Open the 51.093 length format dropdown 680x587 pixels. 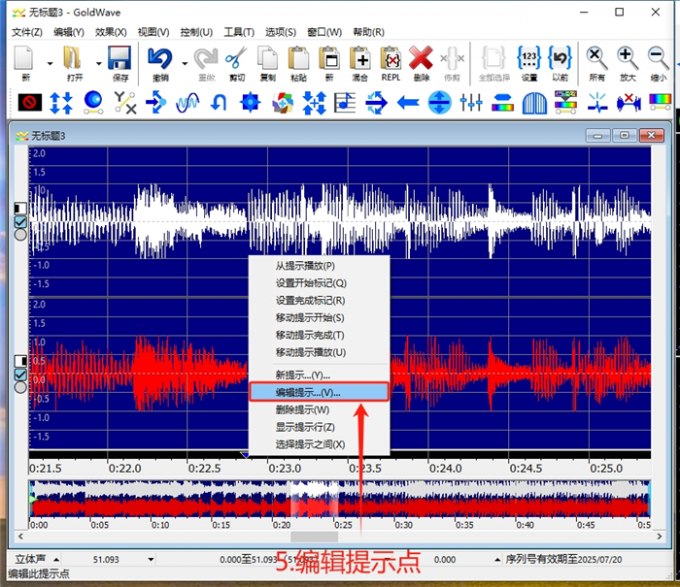coord(150,560)
